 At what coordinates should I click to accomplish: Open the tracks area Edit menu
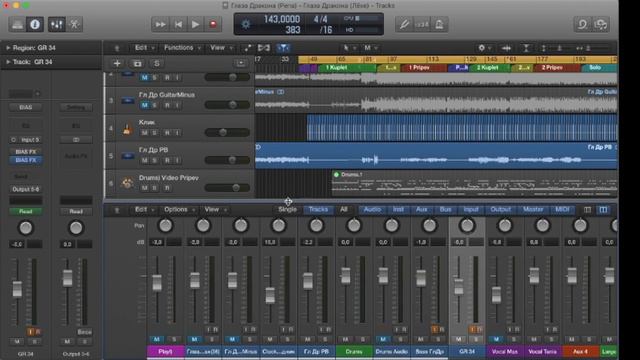coord(144,48)
